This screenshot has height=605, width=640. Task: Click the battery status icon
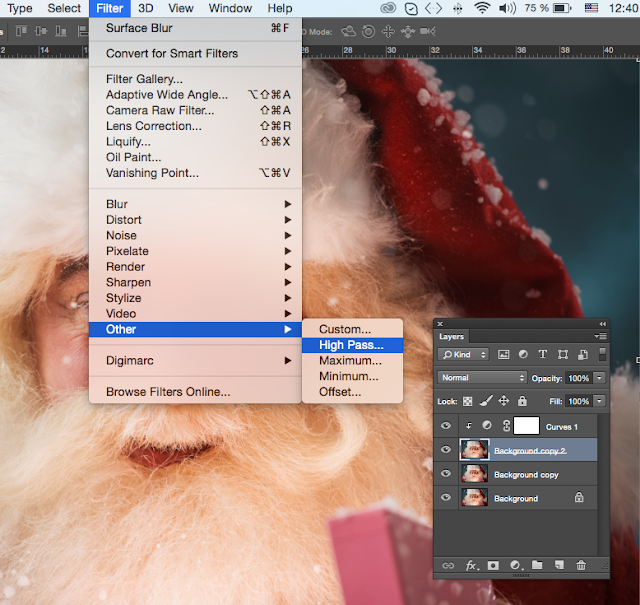pyautogui.click(x=562, y=8)
